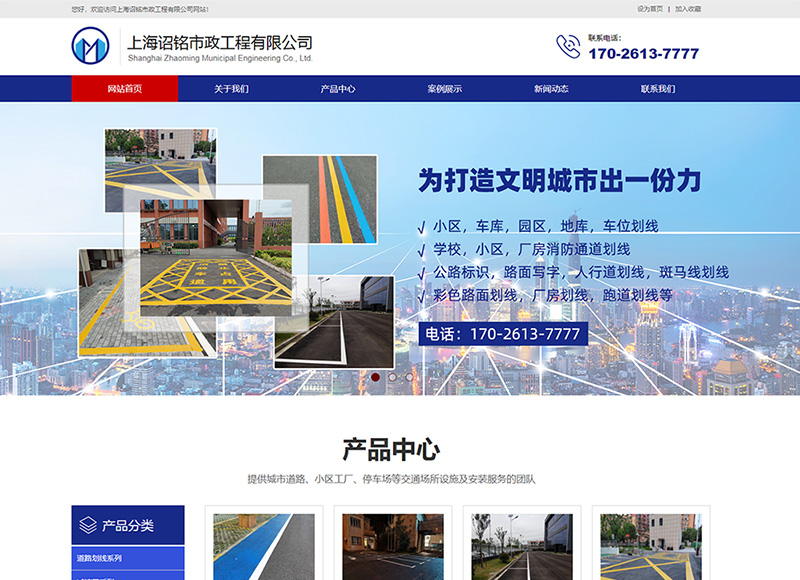The image size is (800, 580).
Task: Click the English company name subtitle
Action: pos(220,58)
